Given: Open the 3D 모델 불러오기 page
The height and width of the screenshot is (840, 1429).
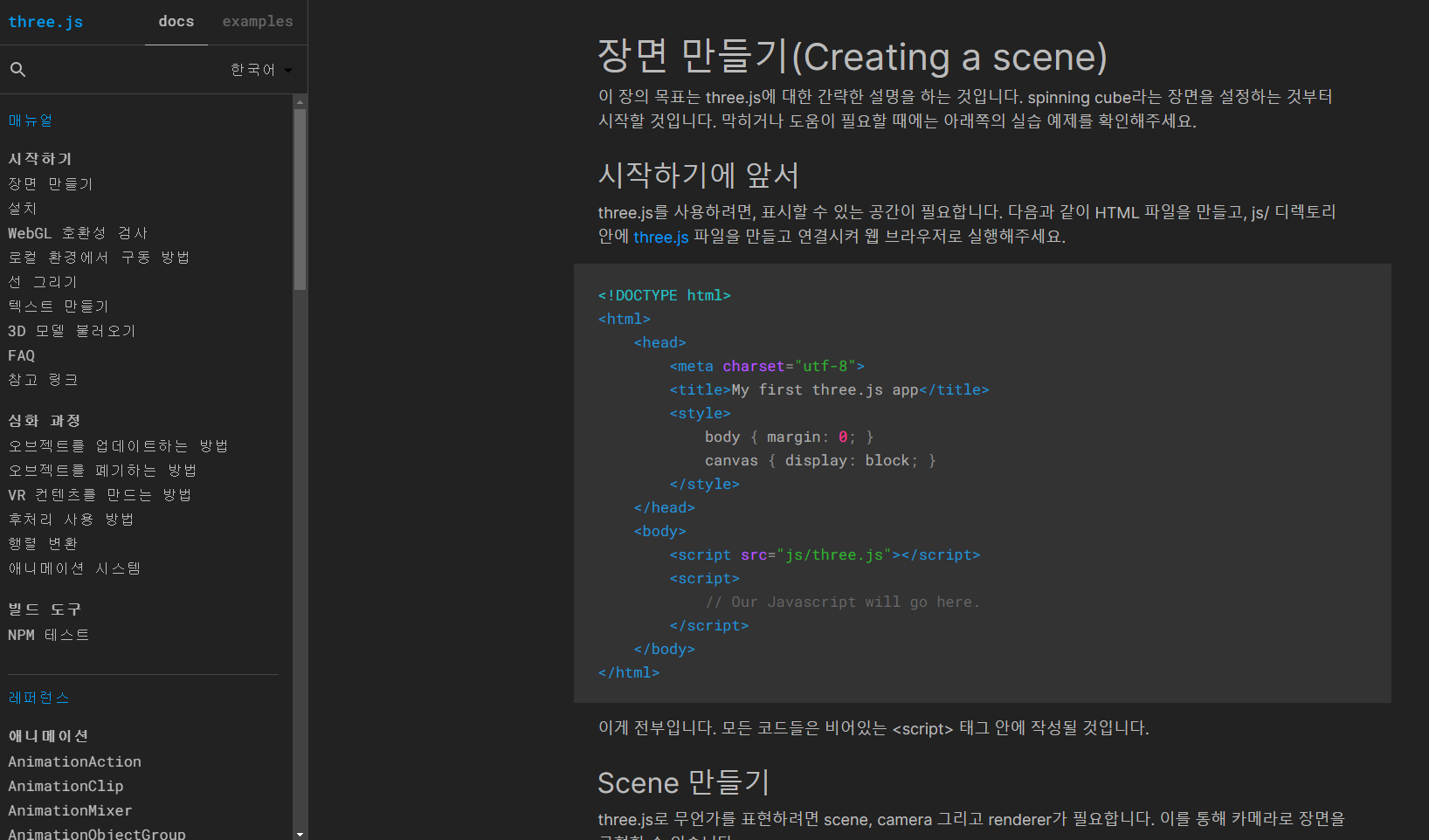Looking at the screenshot, I should [72, 331].
